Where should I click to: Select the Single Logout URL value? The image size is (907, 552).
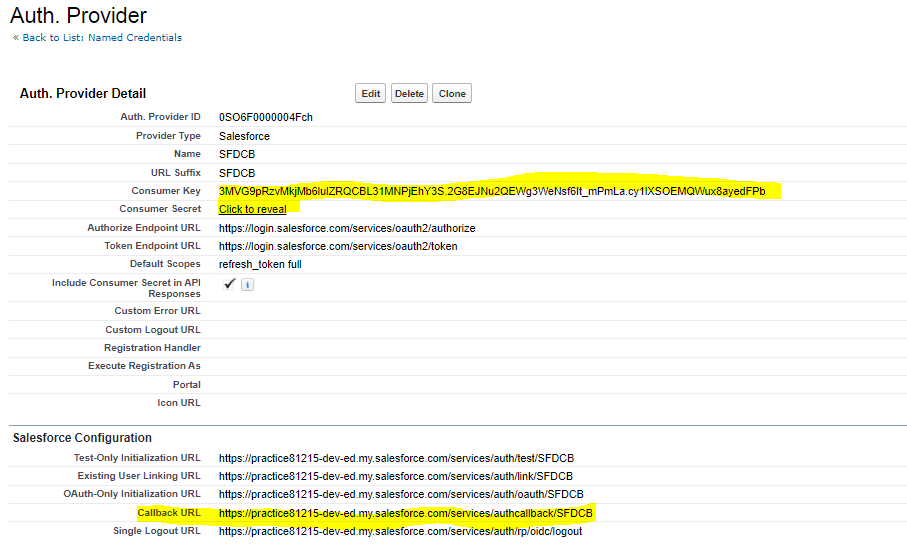point(400,531)
